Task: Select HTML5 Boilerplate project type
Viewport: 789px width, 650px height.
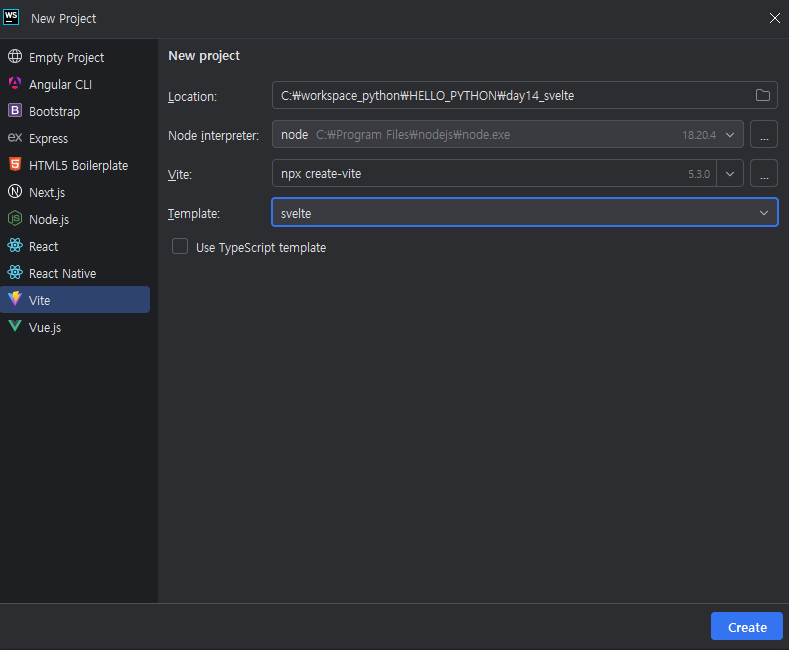Action: tap(75, 165)
